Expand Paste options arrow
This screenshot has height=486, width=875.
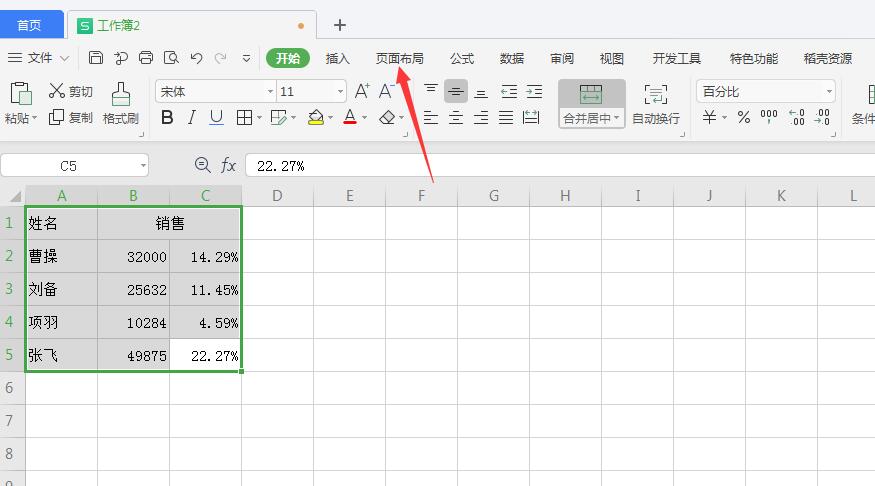[35, 118]
